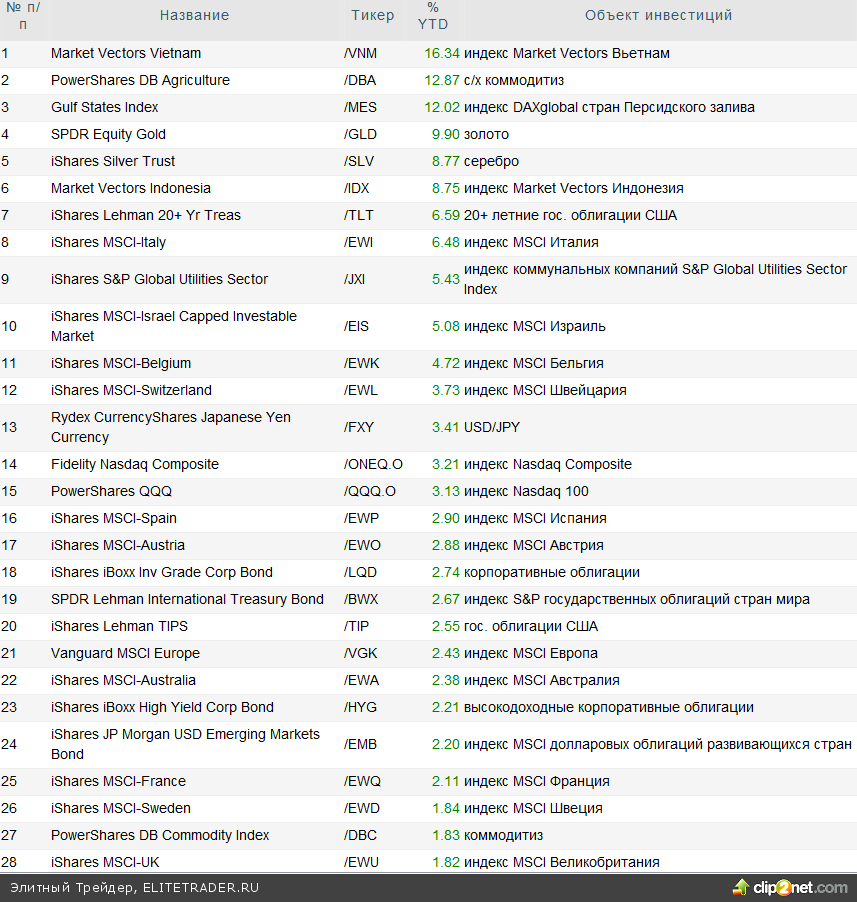Select the Market Vectors Vietnam row name

pos(126,53)
